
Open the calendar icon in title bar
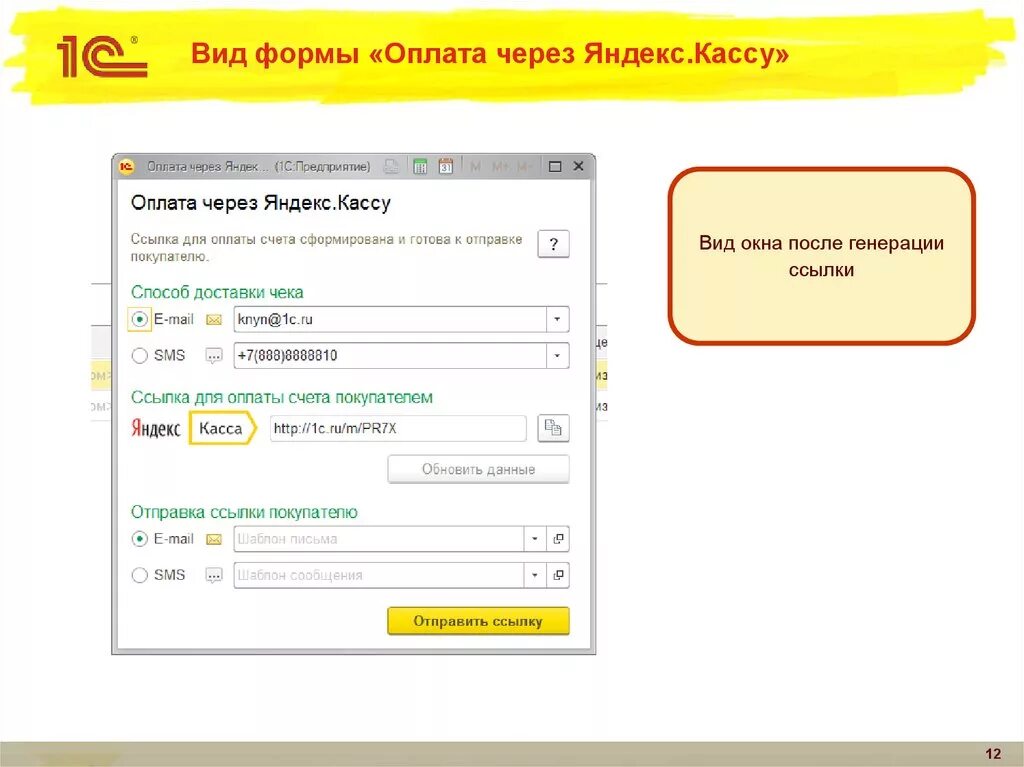click(446, 167)
